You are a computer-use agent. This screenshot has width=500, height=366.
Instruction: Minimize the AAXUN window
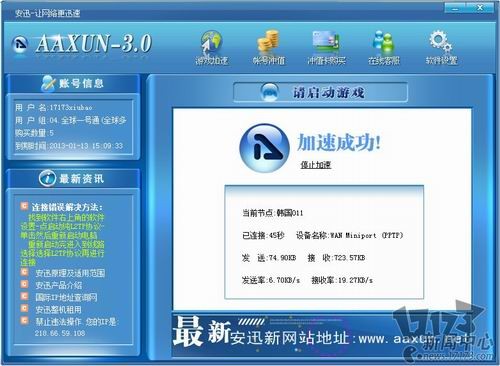455,8
